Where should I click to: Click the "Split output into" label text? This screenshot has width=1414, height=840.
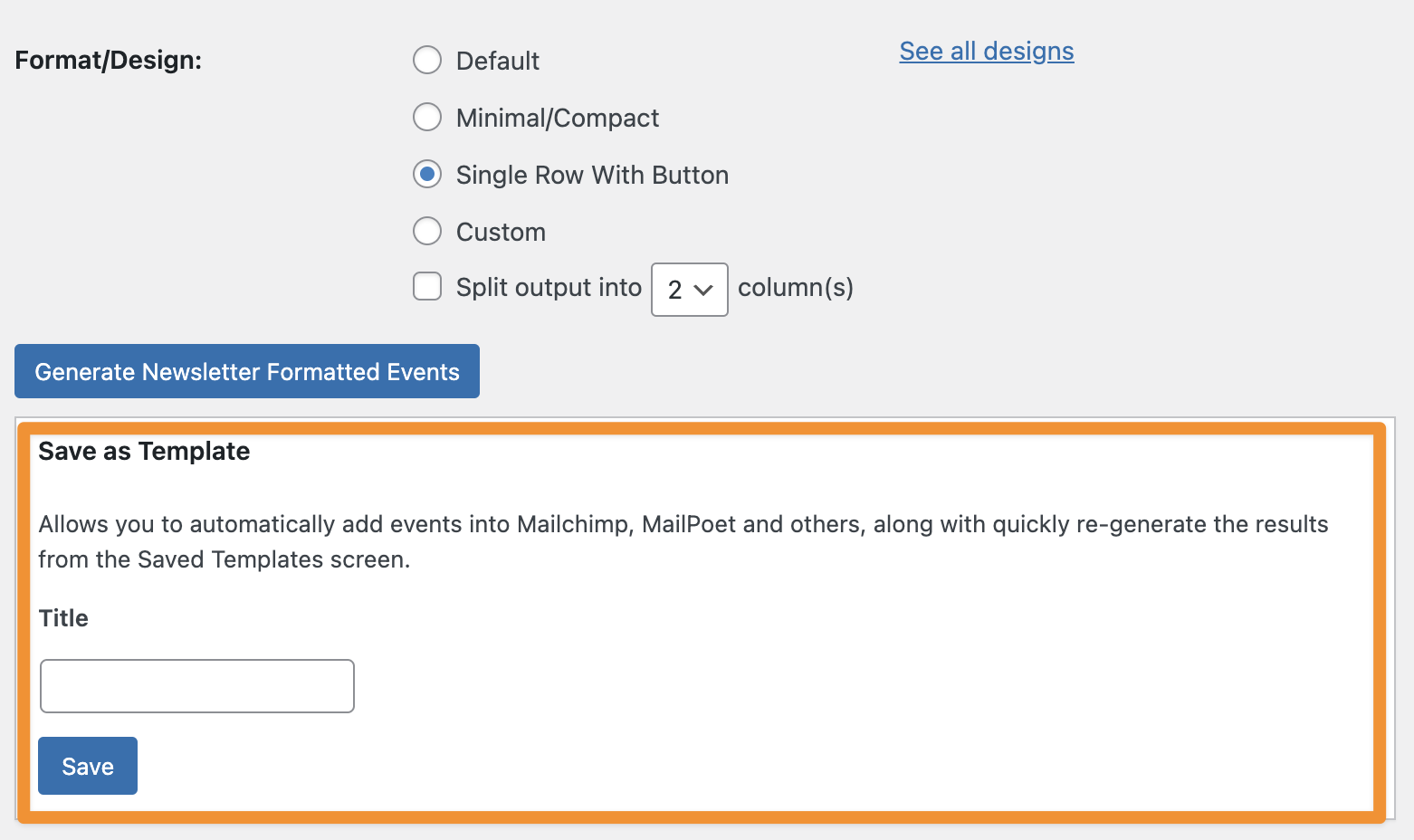[549, 287]
